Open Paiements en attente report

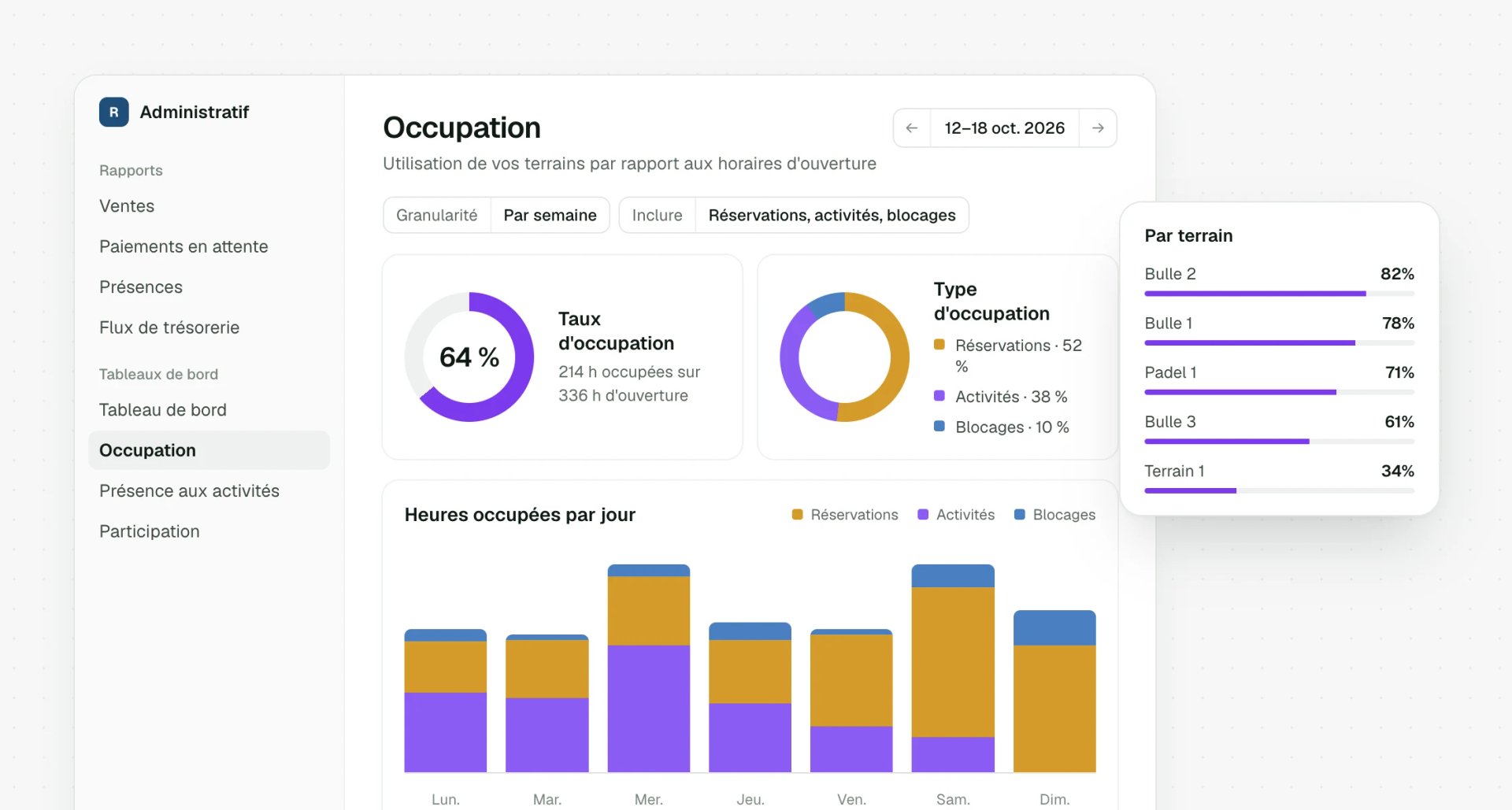183,246
